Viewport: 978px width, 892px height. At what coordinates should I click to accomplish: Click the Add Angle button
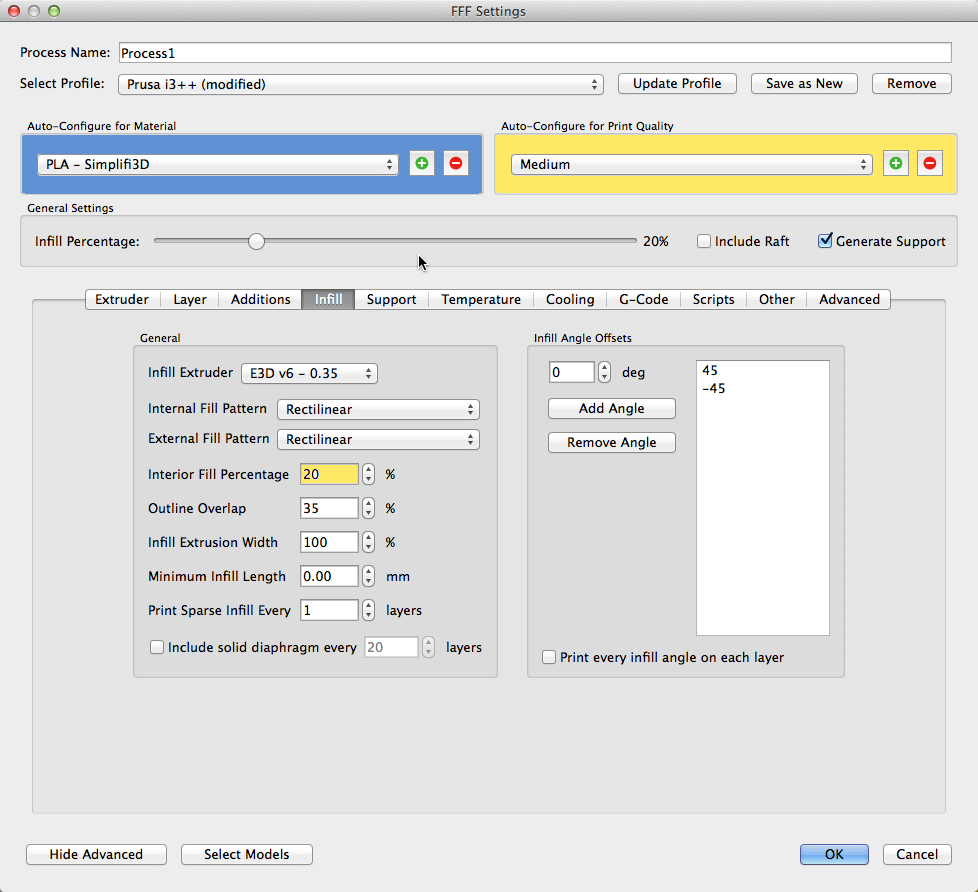(x=612, y=409)
